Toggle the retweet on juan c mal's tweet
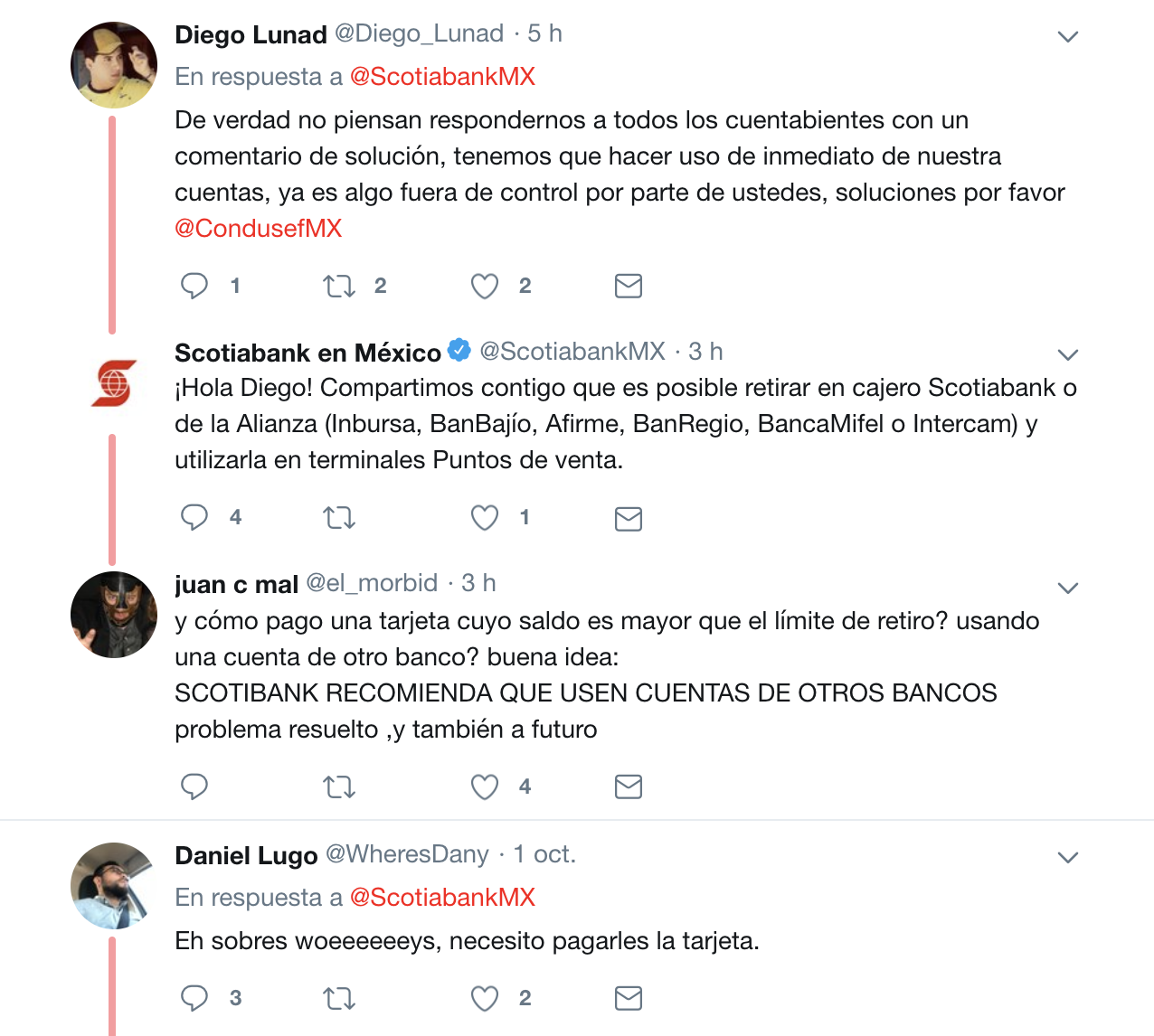The height and width of the screenshot is (1036, 1154). point(338,786)
